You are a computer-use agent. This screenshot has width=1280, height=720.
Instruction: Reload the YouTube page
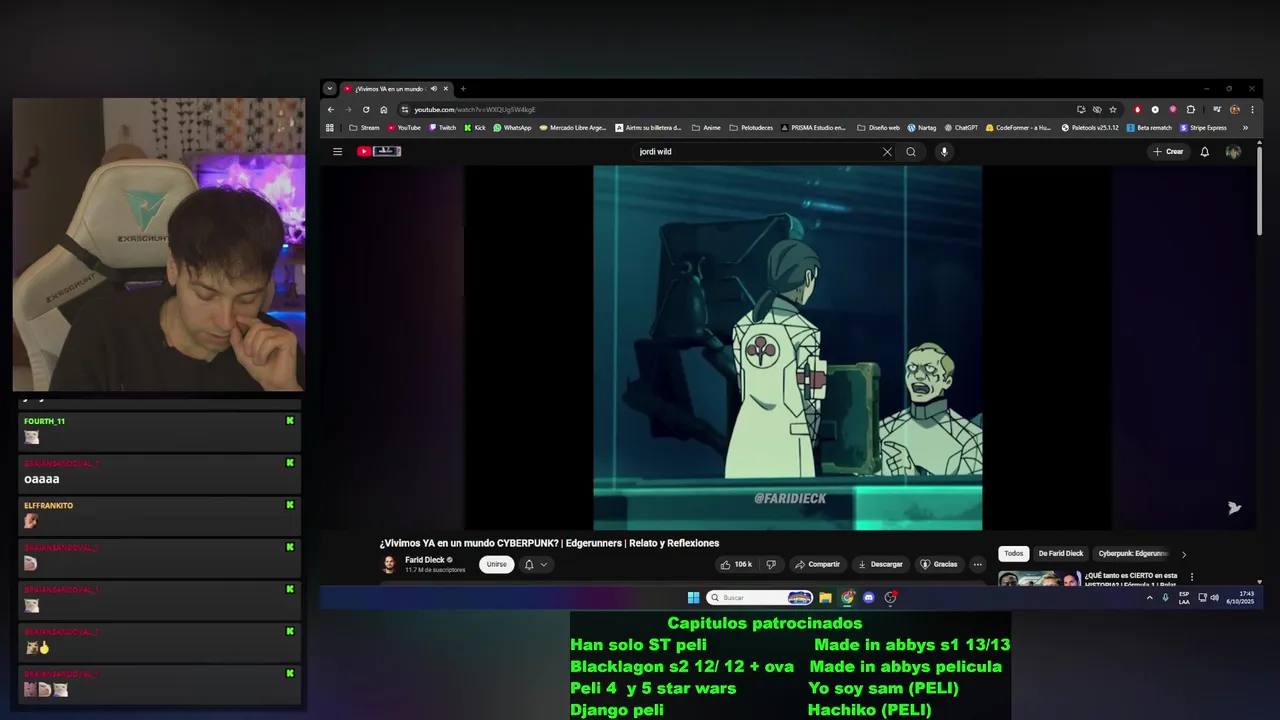366,109
